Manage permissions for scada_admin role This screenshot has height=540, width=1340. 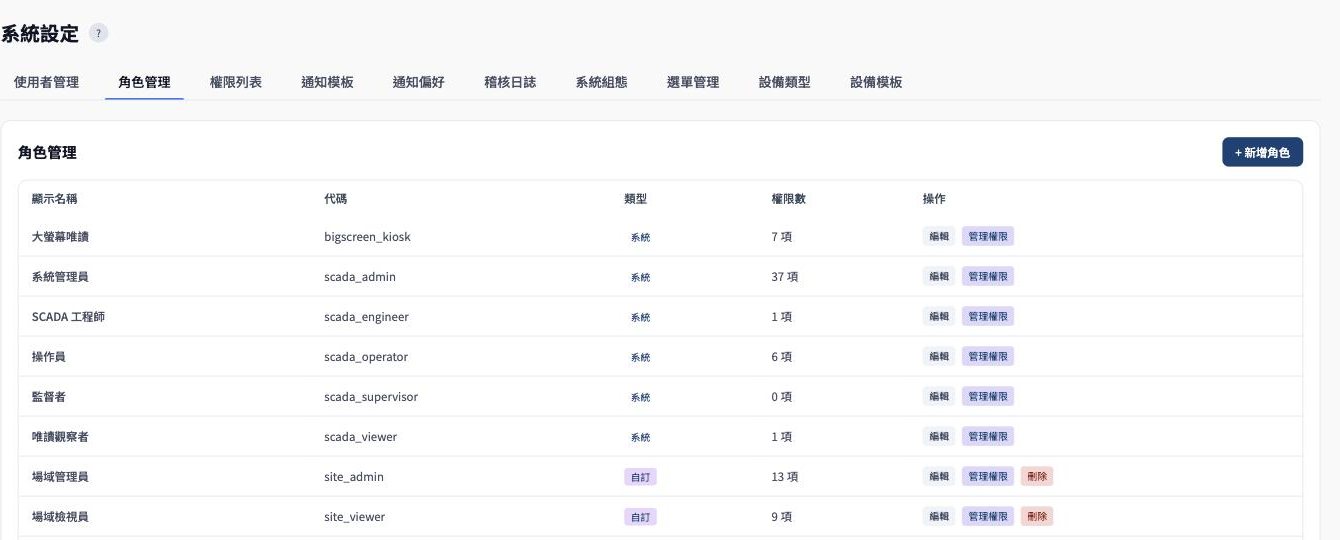[988, 276]
